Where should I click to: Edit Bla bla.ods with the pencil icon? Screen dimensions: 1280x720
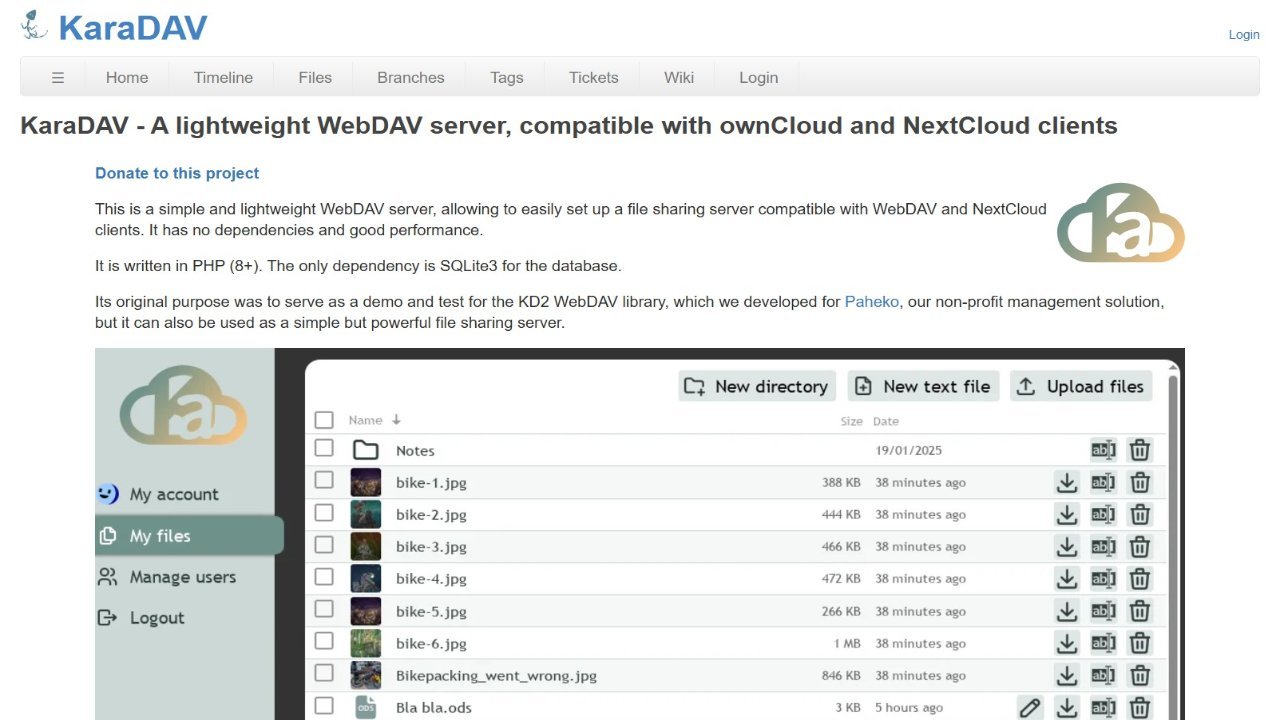(x=1030, y=708)
